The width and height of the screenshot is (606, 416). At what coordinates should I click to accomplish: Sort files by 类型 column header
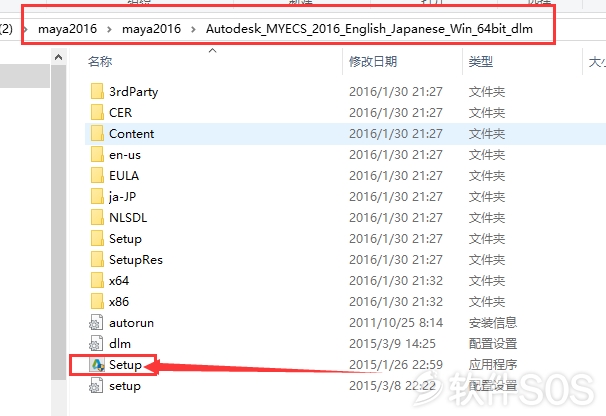tap(481, 61)
